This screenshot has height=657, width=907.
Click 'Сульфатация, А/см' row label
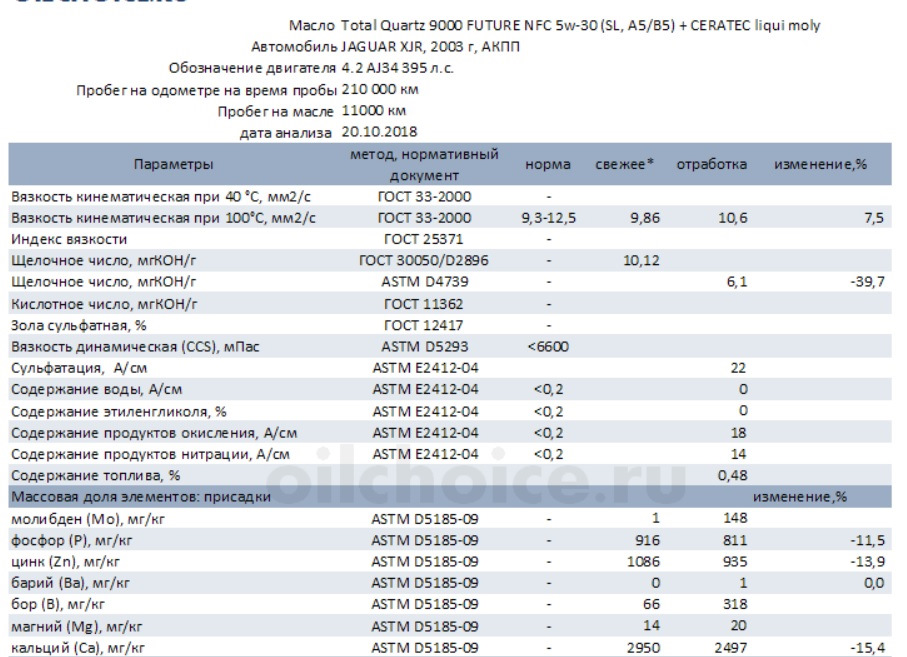pyautogui.click(x=79, y=368)
